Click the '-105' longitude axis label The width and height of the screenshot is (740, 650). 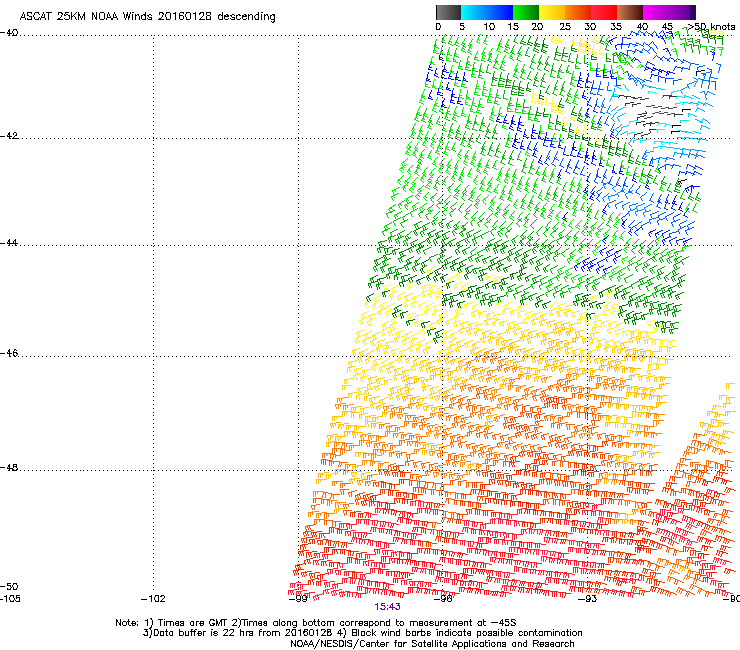[x=10, y=599]
